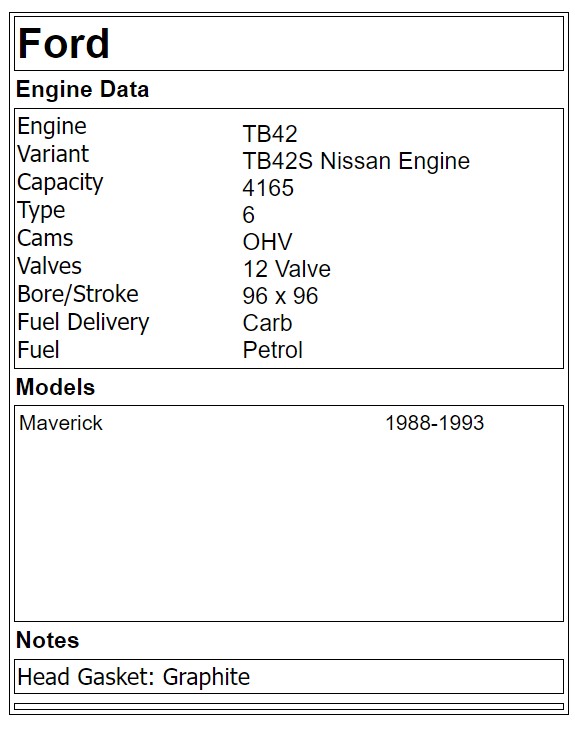Select the Capacity label
The image size is (575, 733).
tap(60, 183)
